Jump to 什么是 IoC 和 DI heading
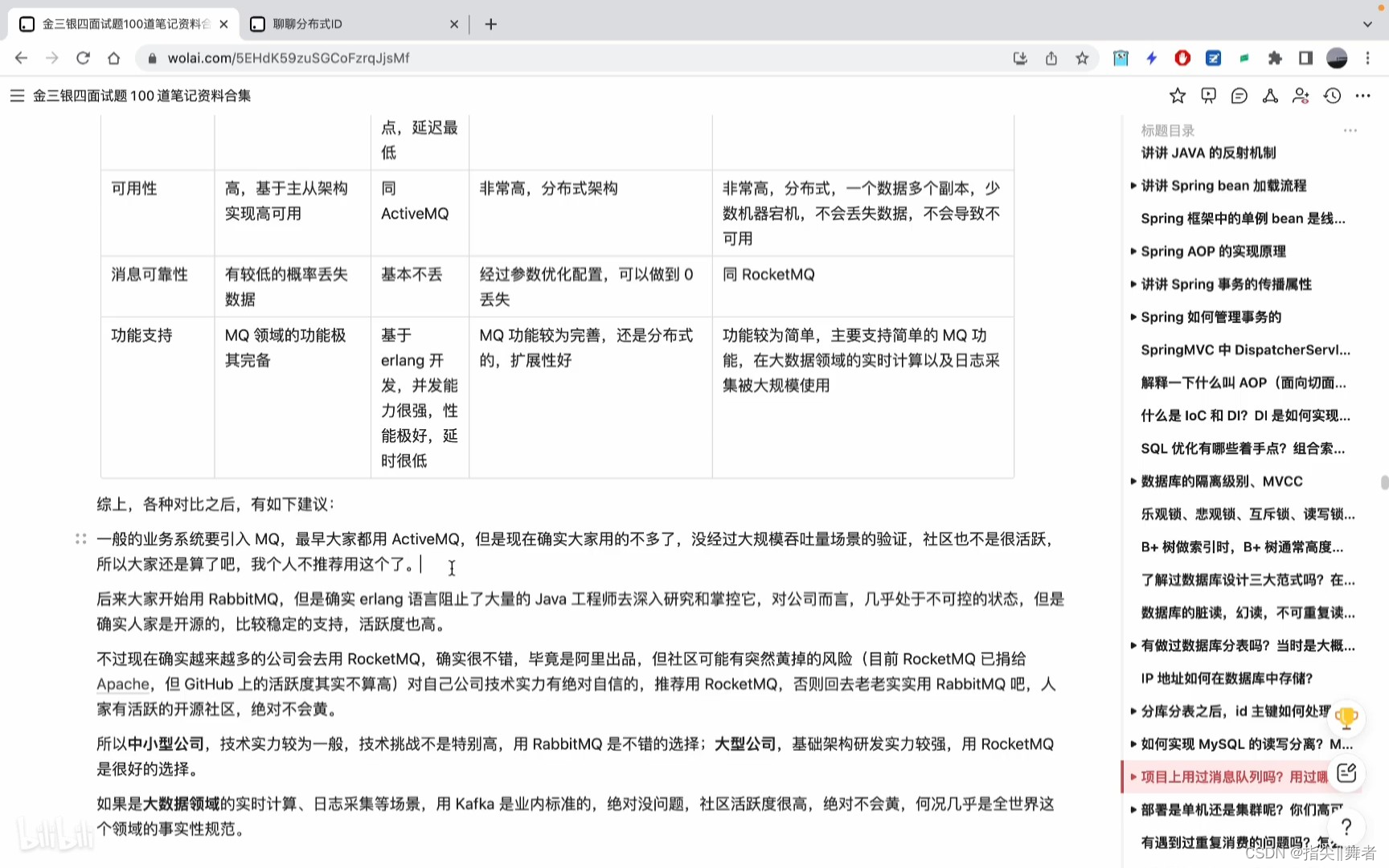 pos(1246,416)
